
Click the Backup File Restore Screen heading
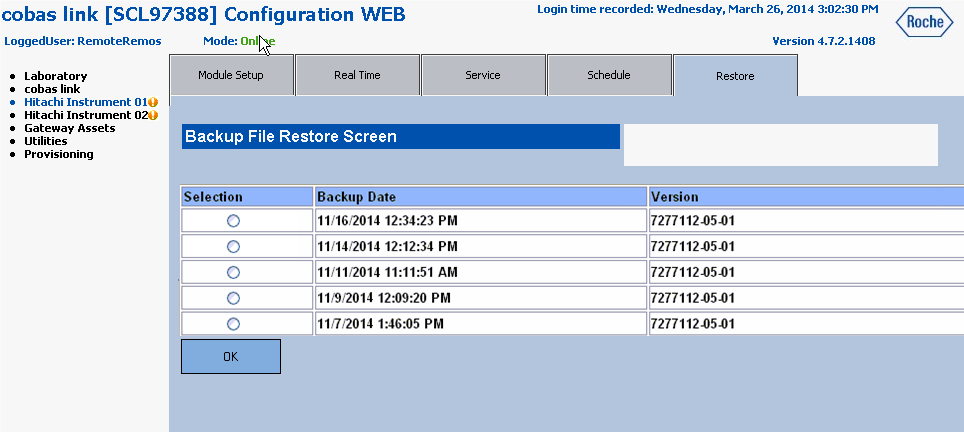(x=401, y=136)
